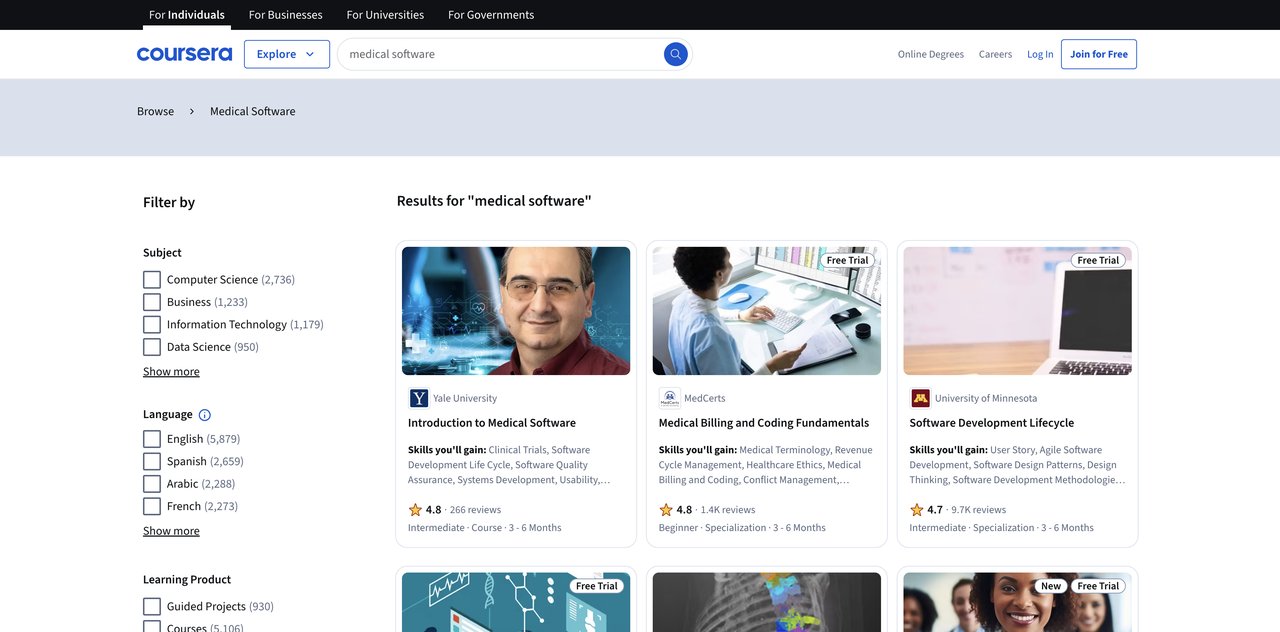This screenshot has height=632, width=1280.
Task: Toggle the French language filter
Action: (152, 506)
